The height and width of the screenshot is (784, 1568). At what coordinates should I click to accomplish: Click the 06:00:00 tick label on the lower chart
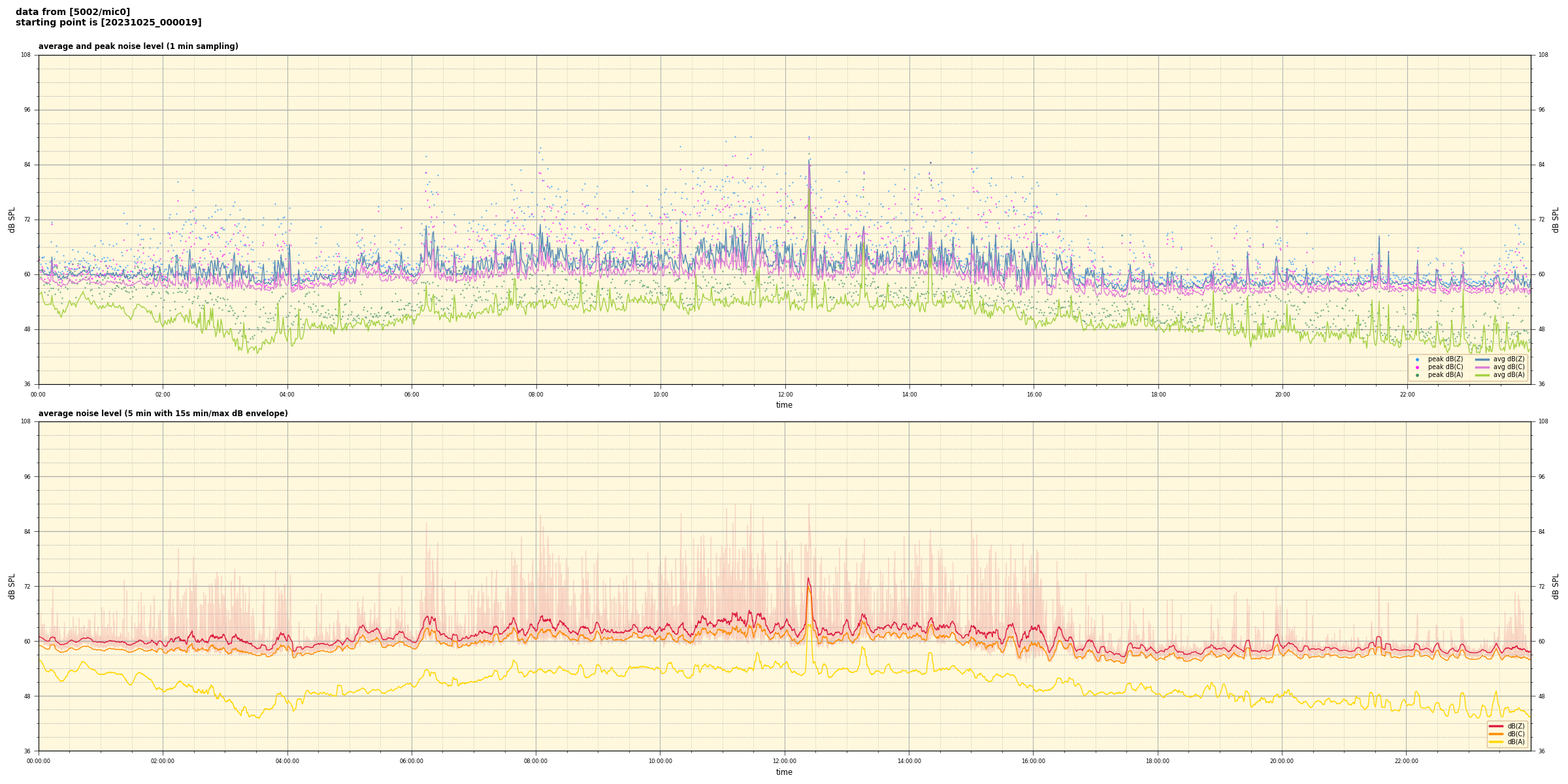click(412, 761)
